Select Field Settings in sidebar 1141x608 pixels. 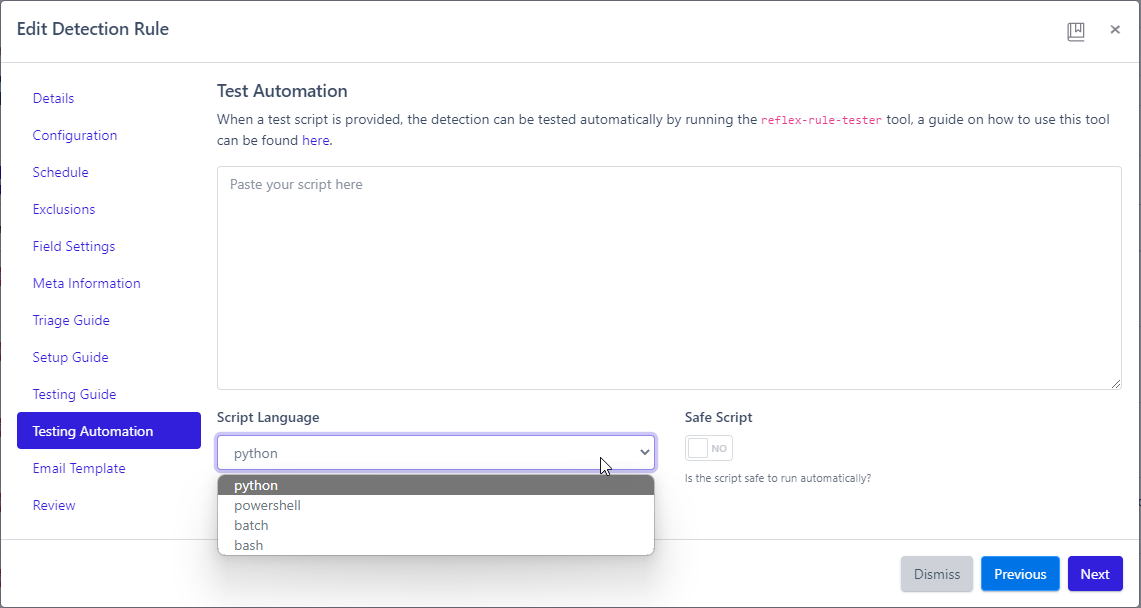pos(73,247)
